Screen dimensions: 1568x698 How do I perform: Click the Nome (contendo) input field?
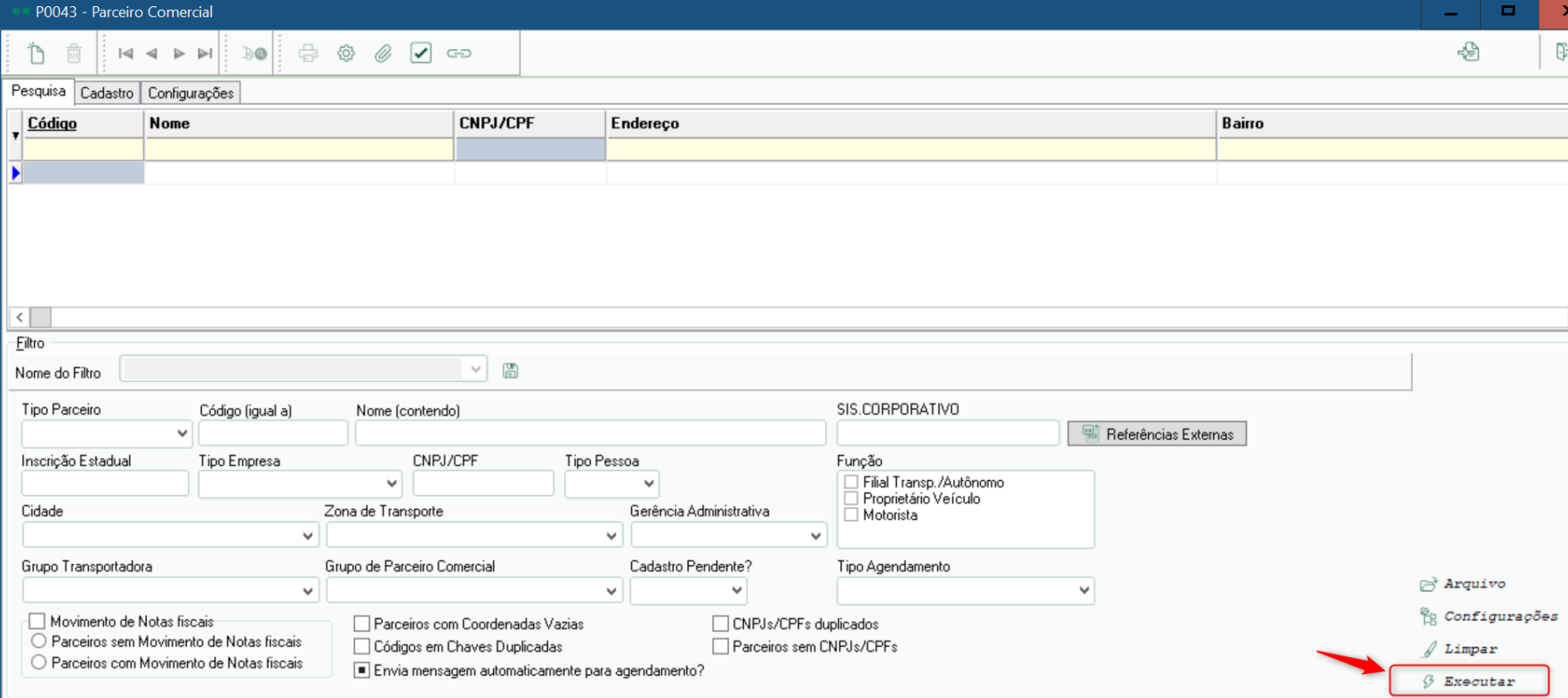point(591,434)
